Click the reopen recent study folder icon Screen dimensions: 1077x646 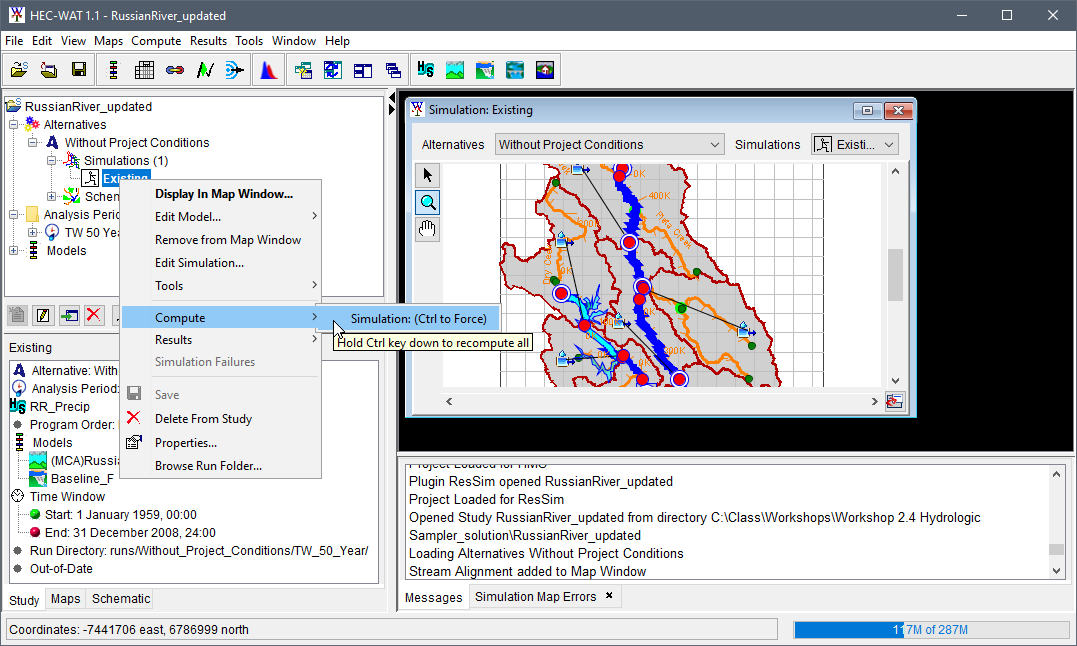click(49, 70)
